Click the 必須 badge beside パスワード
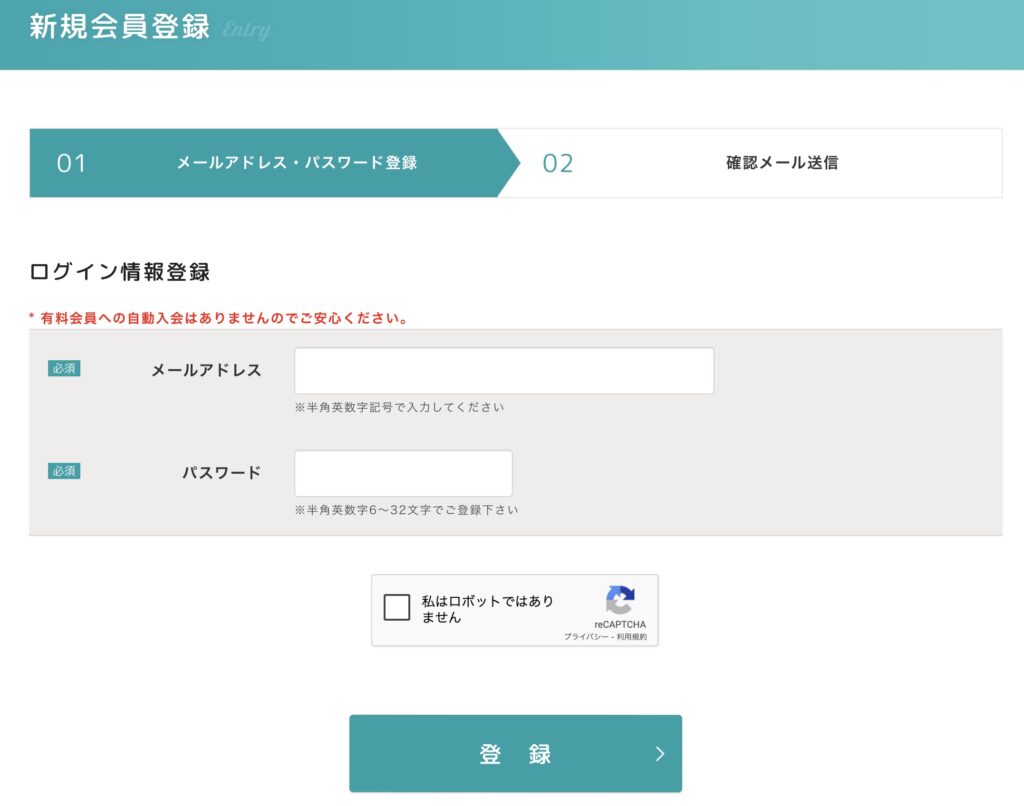The height and width of the screenshot is (806, 1024). pyautogui.click(x=64, y=471)
